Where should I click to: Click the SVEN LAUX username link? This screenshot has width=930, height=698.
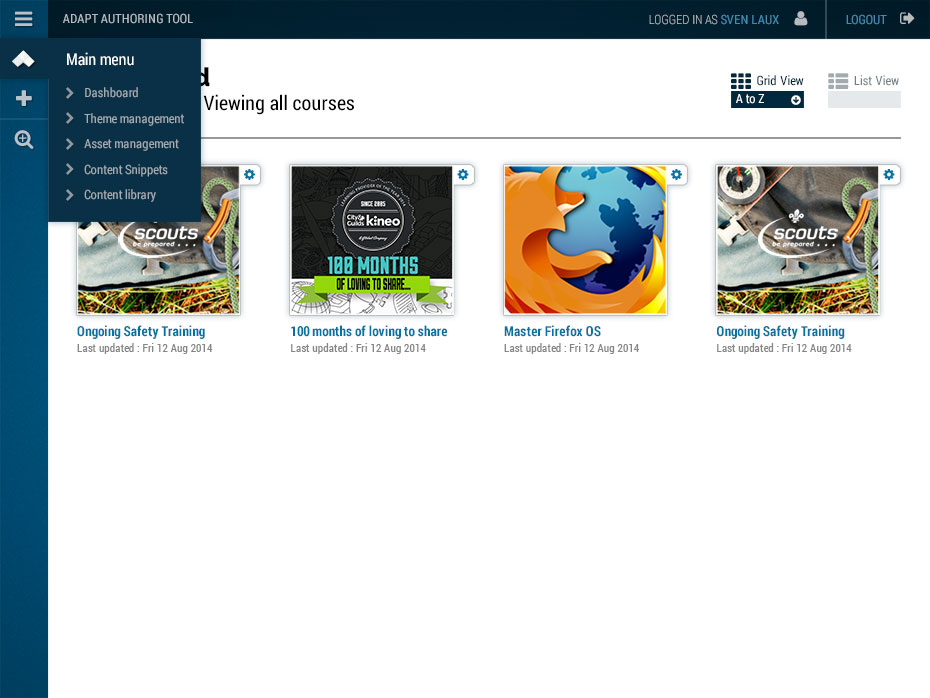pos(749,20)
